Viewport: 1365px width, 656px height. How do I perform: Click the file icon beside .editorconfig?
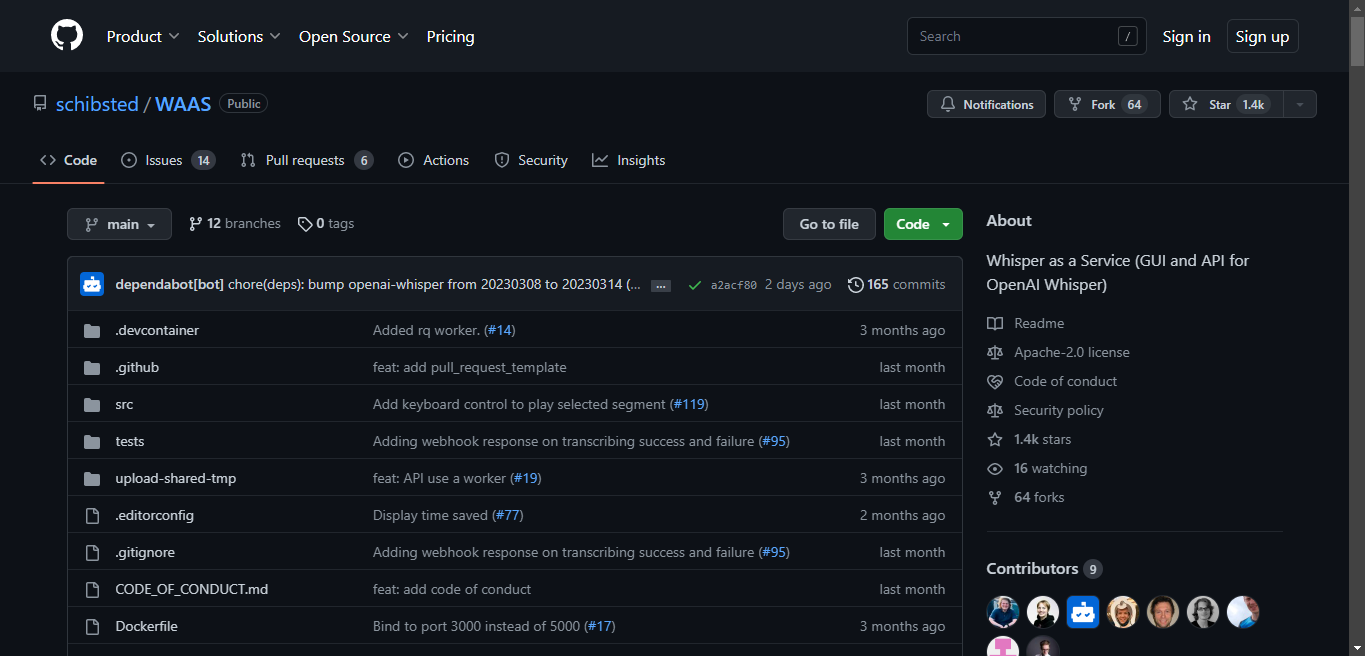(x=93, y=515)
